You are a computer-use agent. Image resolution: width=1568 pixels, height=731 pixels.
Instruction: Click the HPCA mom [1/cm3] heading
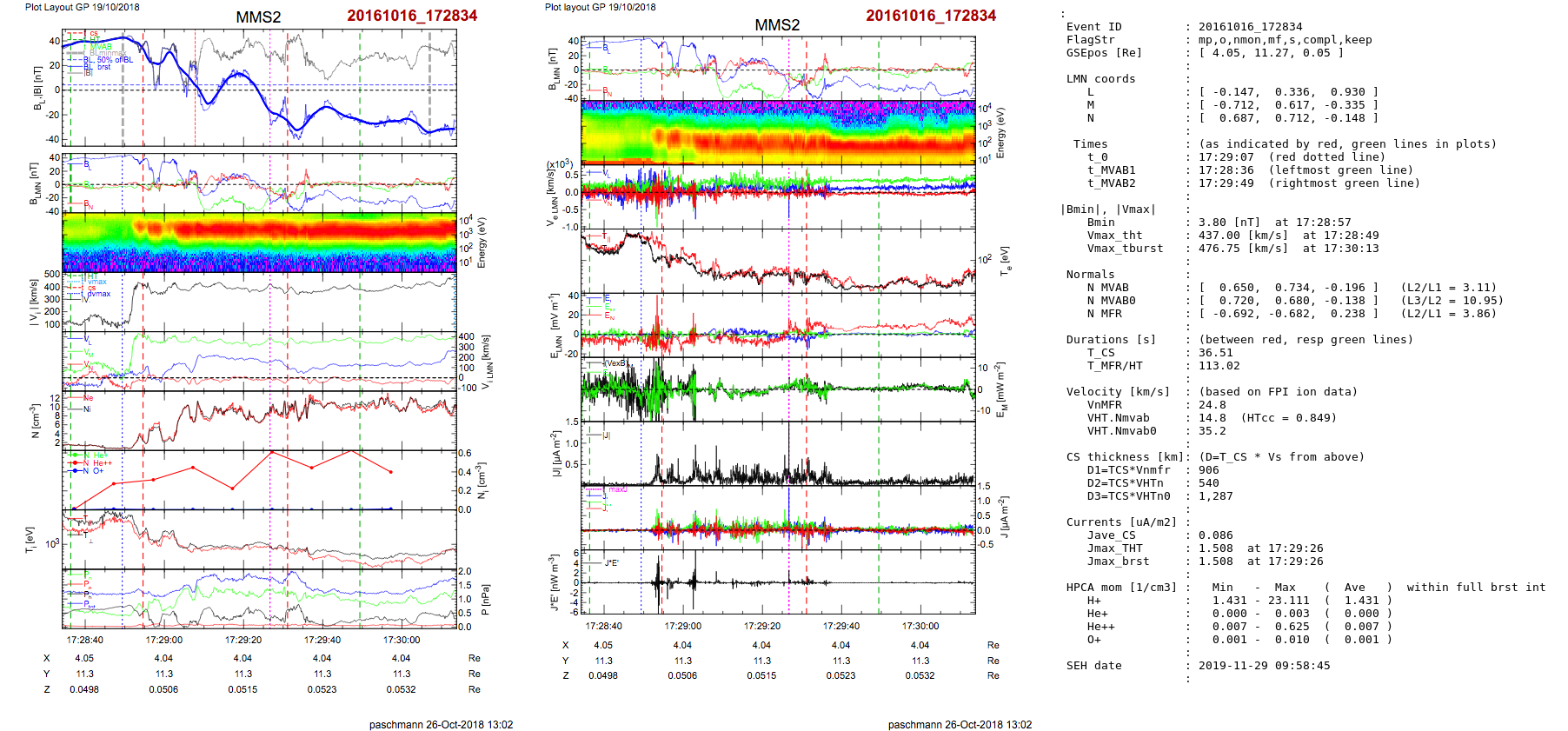point(1121,588)
